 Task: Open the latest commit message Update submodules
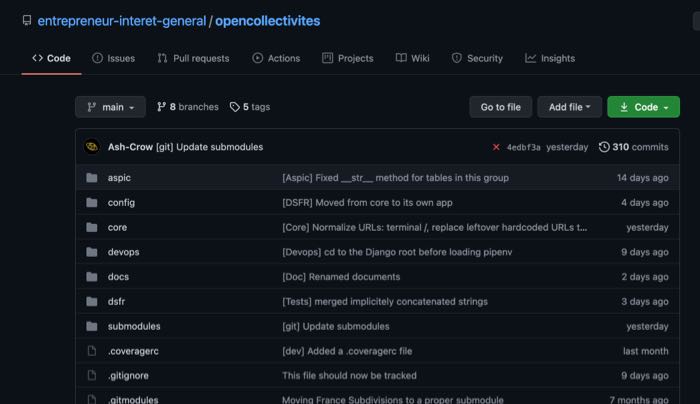(x=209, y=147)
